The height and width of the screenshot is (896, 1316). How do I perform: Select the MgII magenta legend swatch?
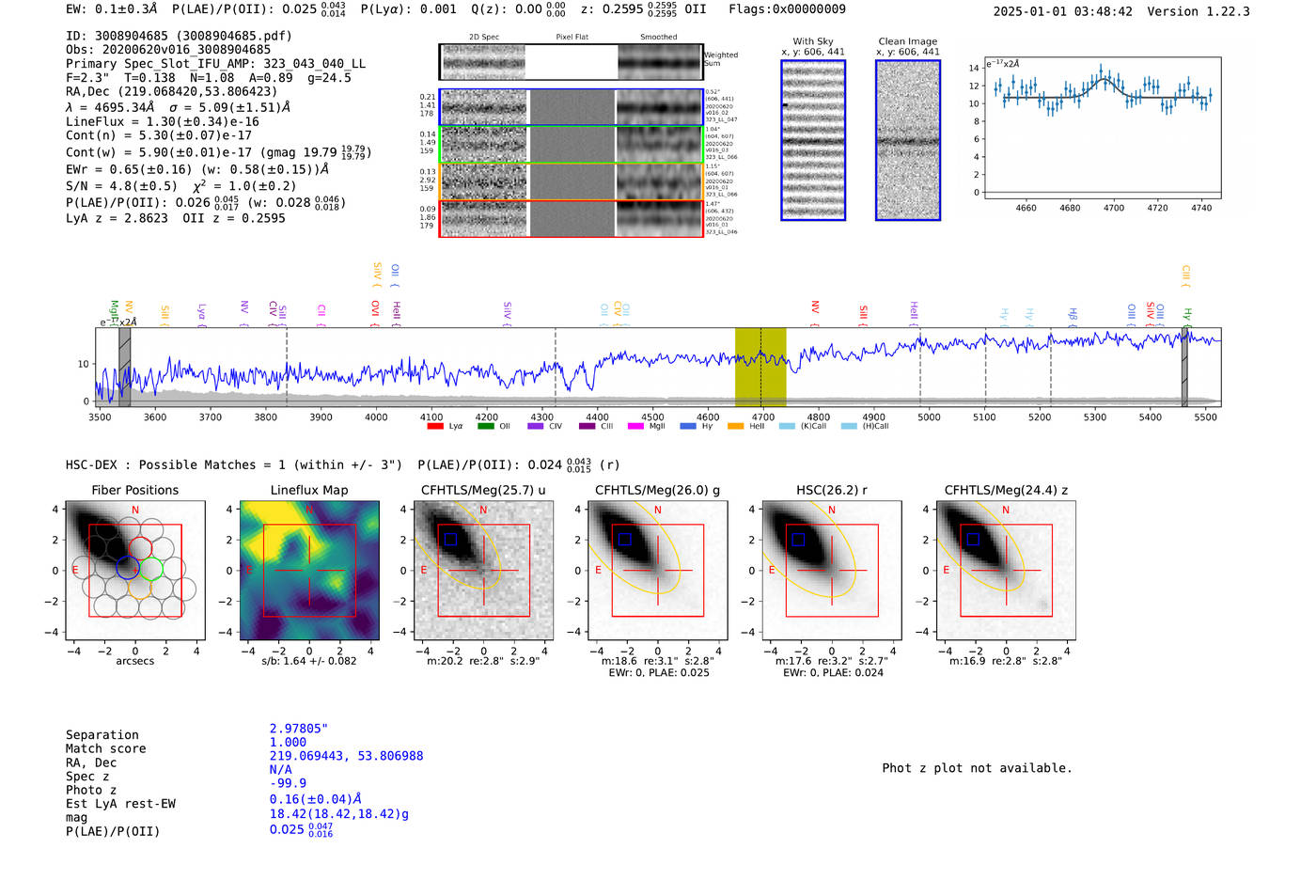[634, 426]
